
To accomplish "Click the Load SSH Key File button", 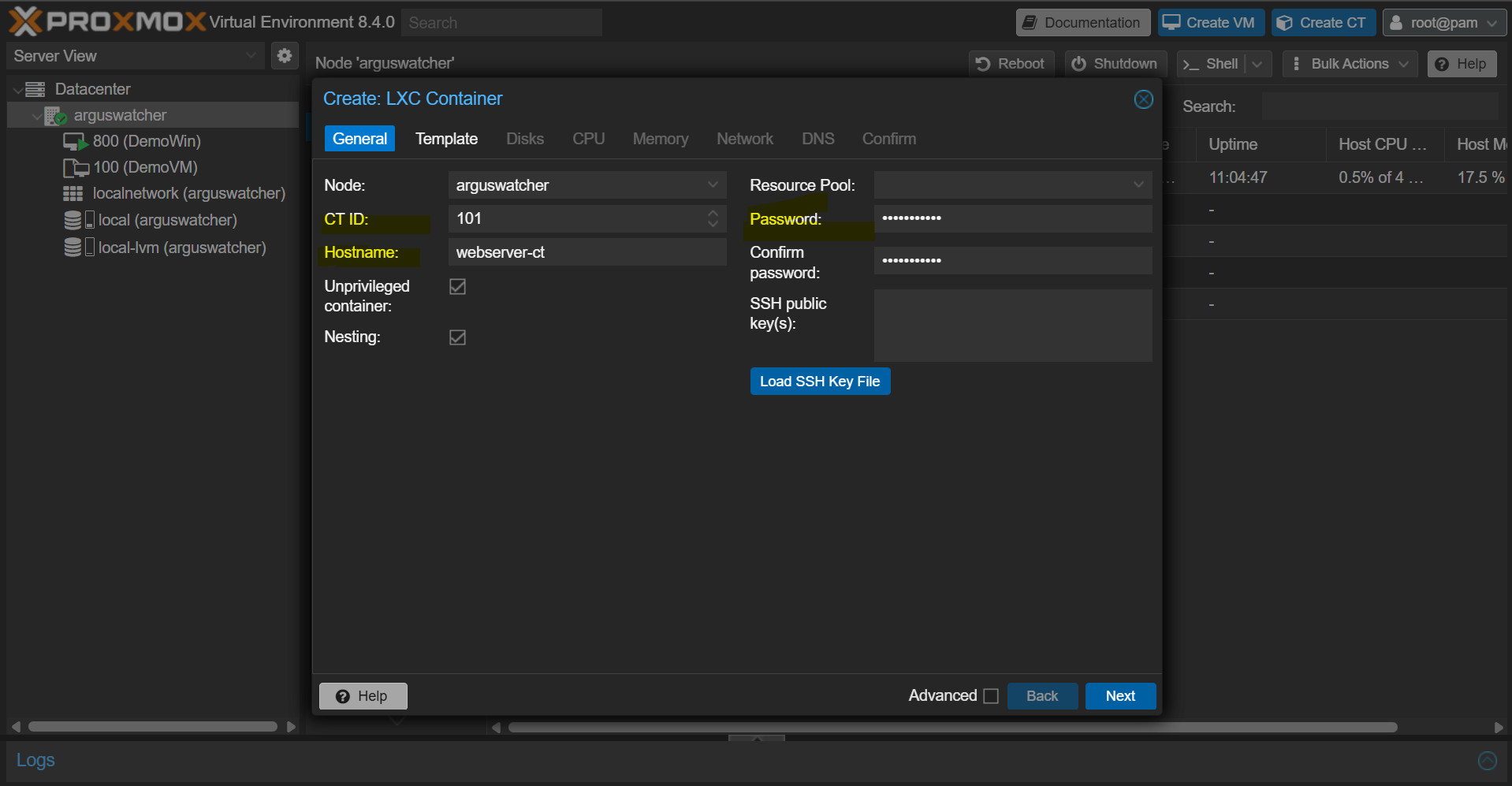I will click(x=820, y=382).
